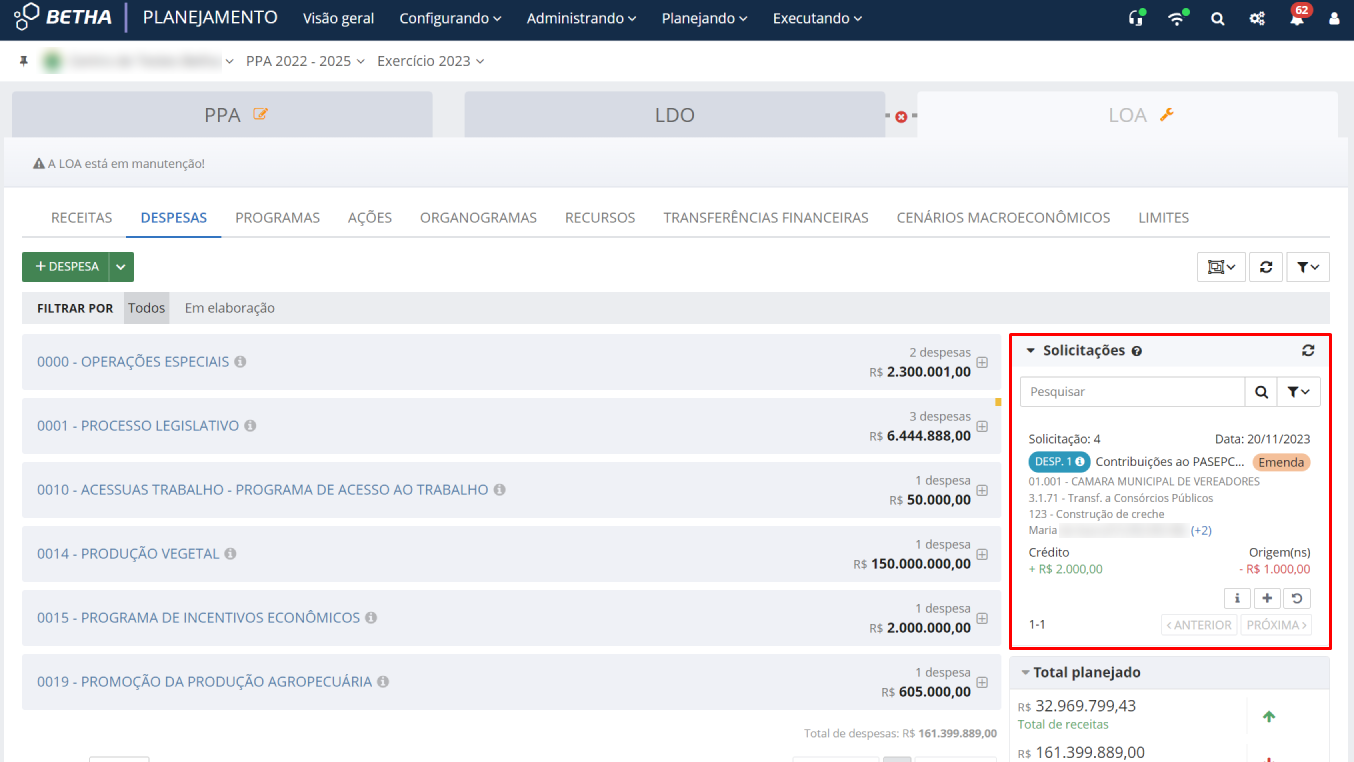Open notifications bell with 62 badge

[1298, 17]
